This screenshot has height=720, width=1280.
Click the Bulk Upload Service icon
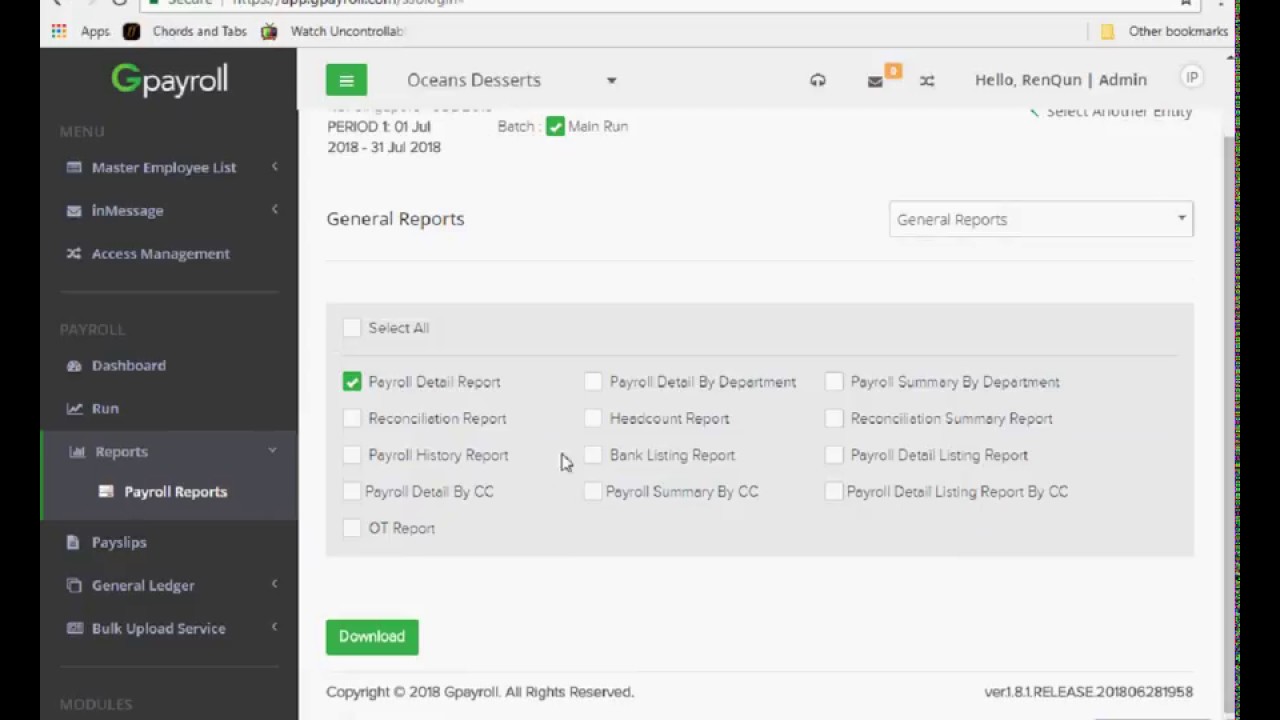click(74, 628)
